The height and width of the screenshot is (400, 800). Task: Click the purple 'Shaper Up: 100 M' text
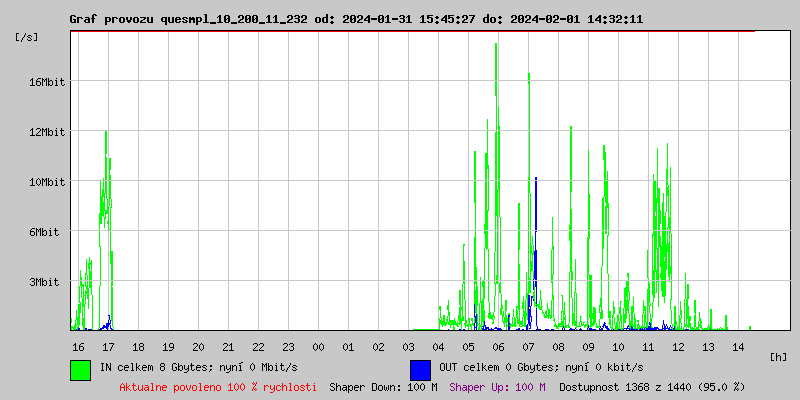point(497,386)
